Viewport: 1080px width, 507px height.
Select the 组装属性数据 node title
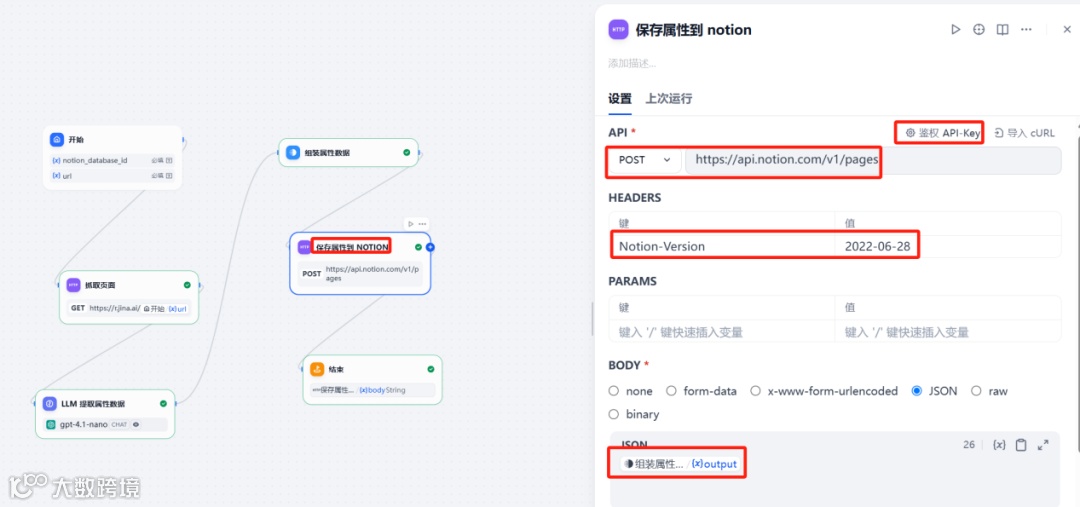[327, 152]
